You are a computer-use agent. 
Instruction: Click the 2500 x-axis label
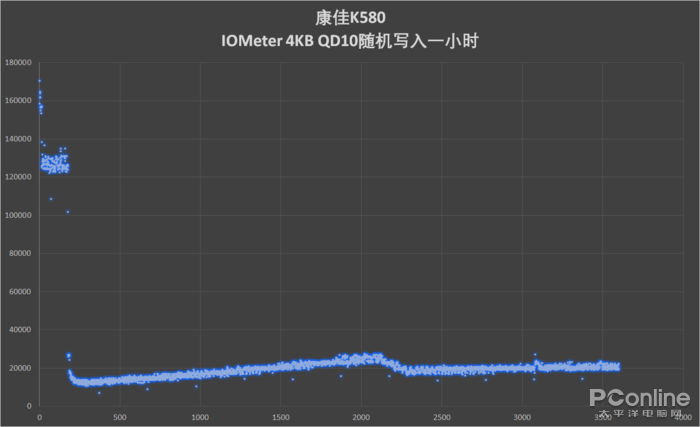click(x=441, y=416)
